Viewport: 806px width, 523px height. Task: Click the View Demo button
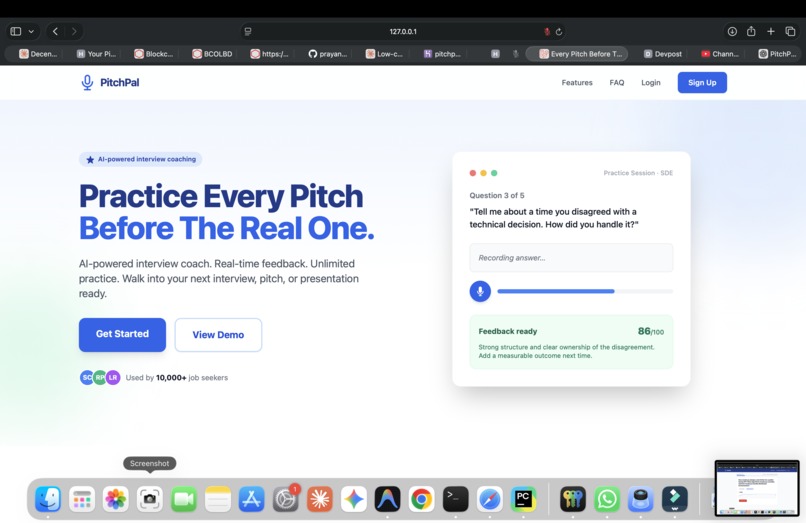218,335
